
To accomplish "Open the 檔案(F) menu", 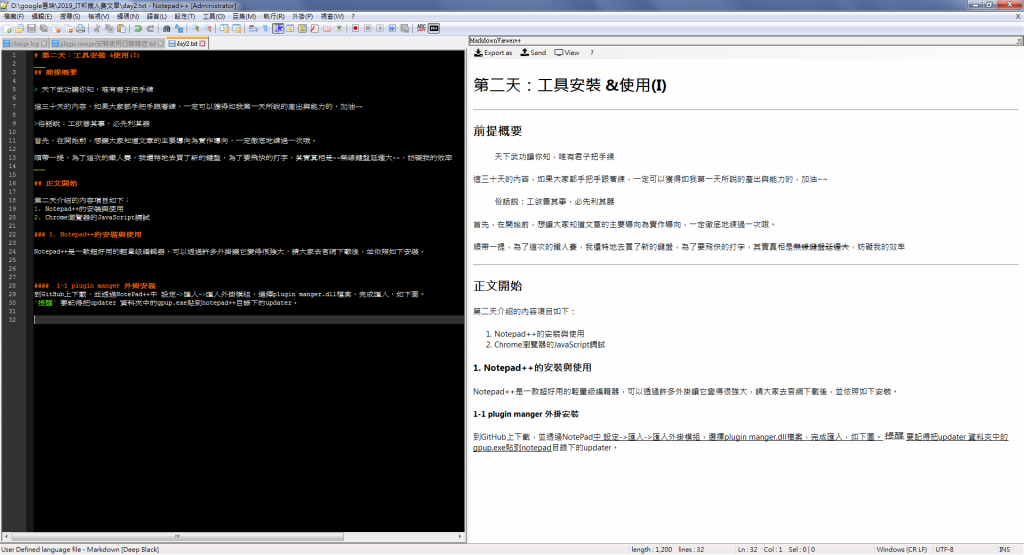I will click(x=14, y=16).
